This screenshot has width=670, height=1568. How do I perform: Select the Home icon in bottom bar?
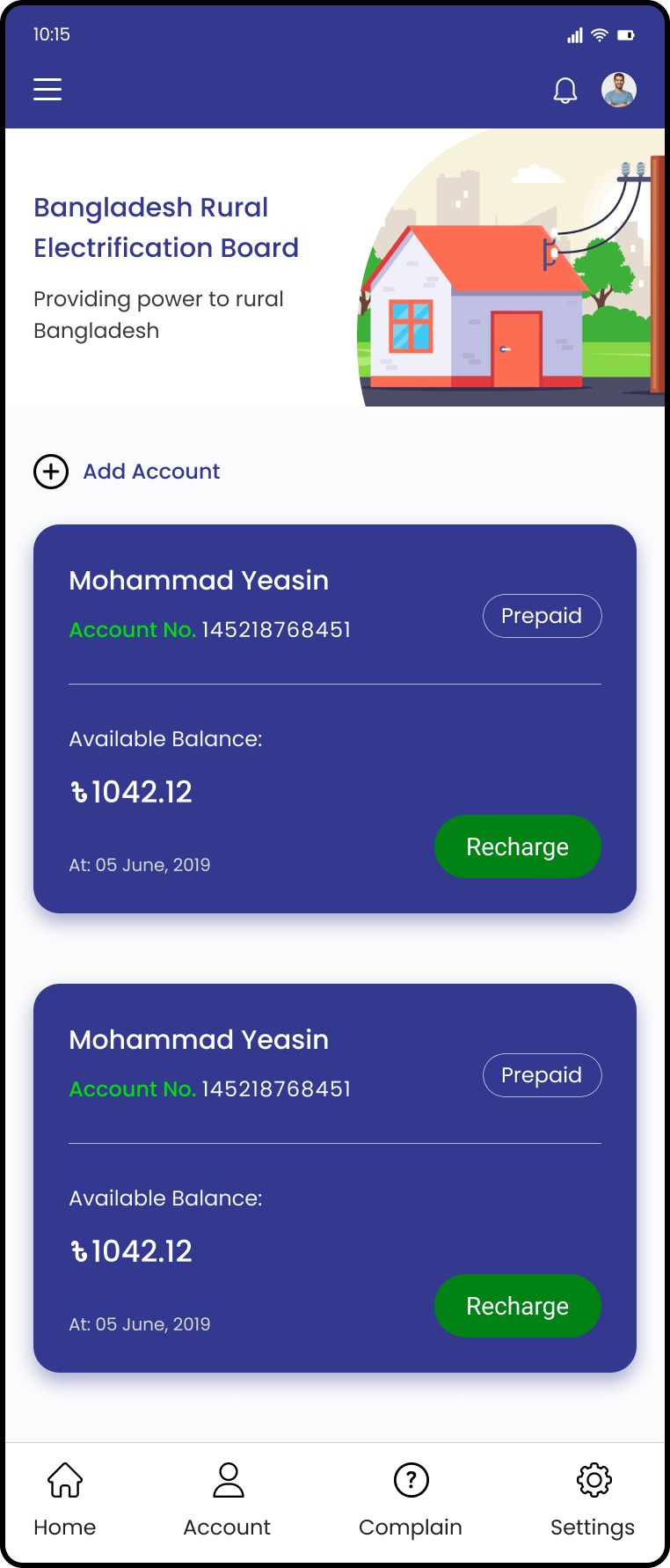point(65,1480)
